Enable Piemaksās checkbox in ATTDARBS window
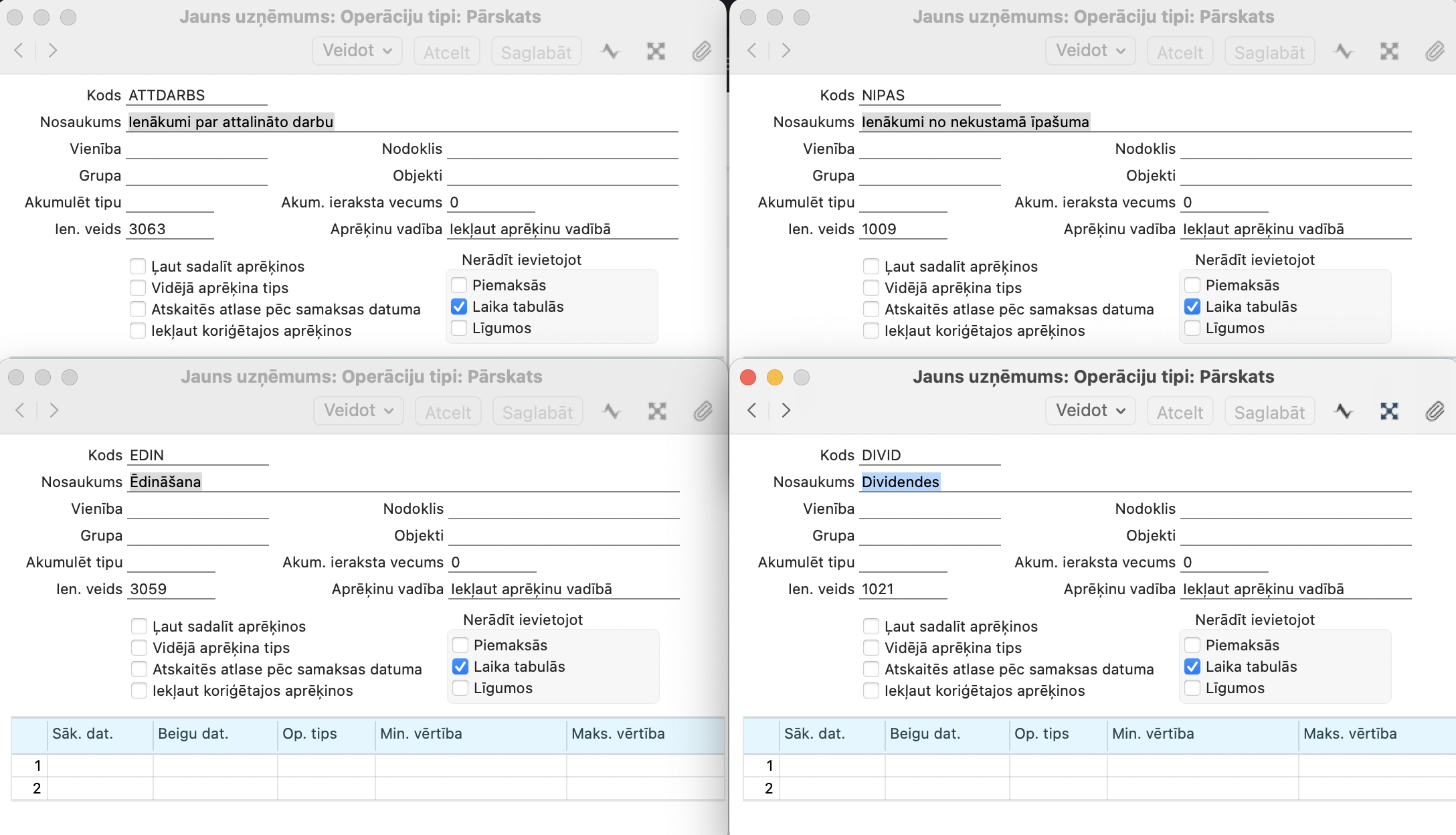 [459, 285]
